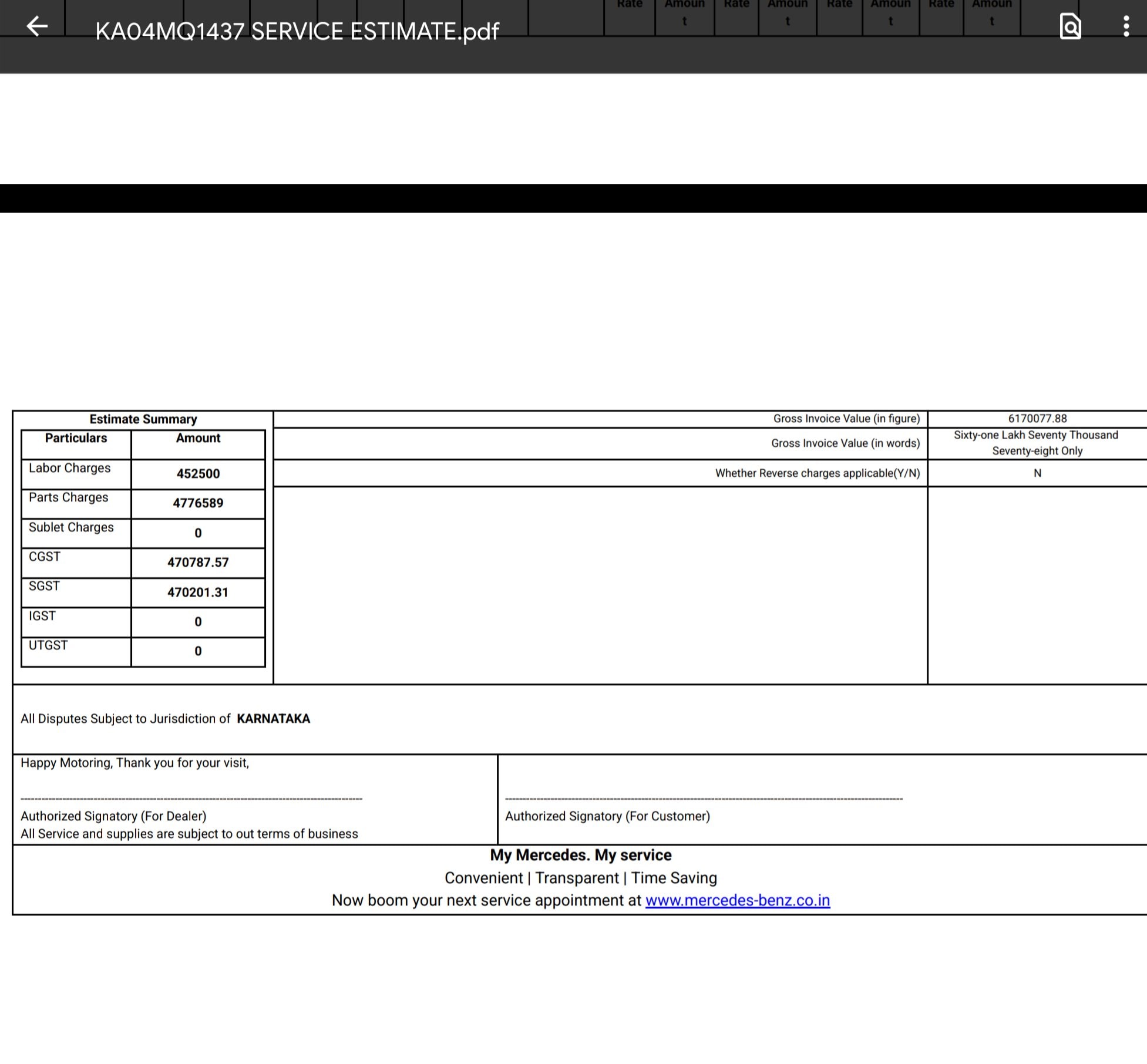Go back using the back arrow
Image resolution: width=1147 pixels, height=1064 pixels.
37,26
